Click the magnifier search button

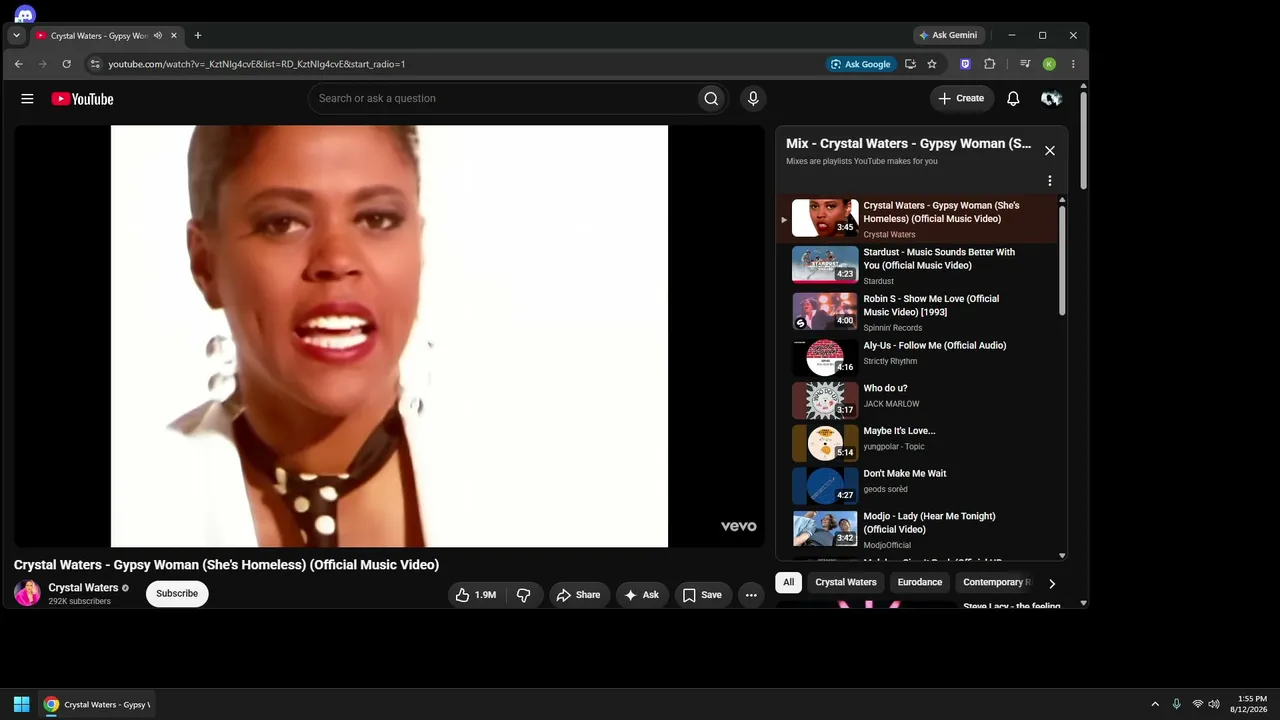coord(711,98)
